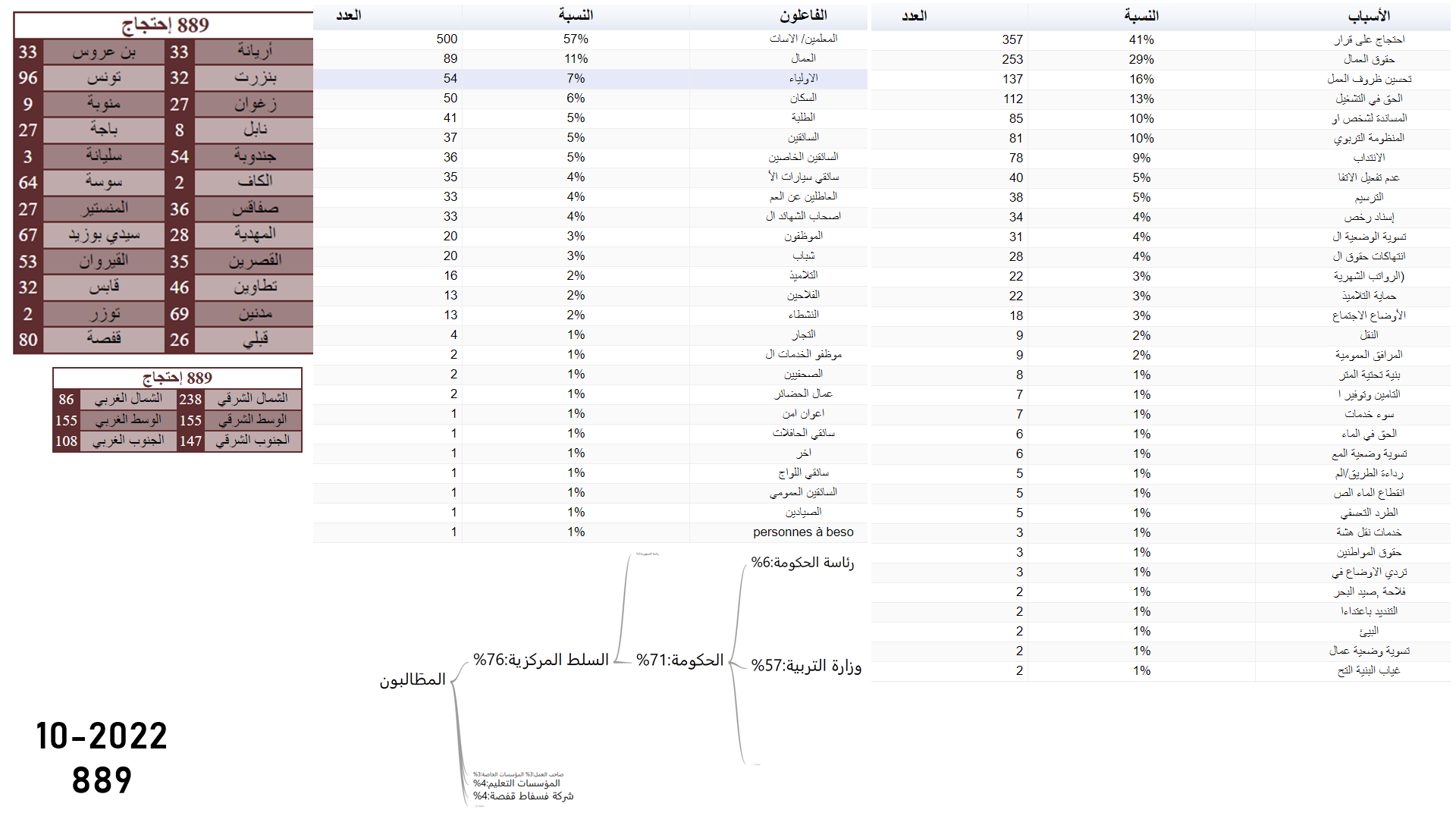This screenshot has width=1456, height=819.
Task: Select the personnes à beso actor row
Action: click(803, 532)
